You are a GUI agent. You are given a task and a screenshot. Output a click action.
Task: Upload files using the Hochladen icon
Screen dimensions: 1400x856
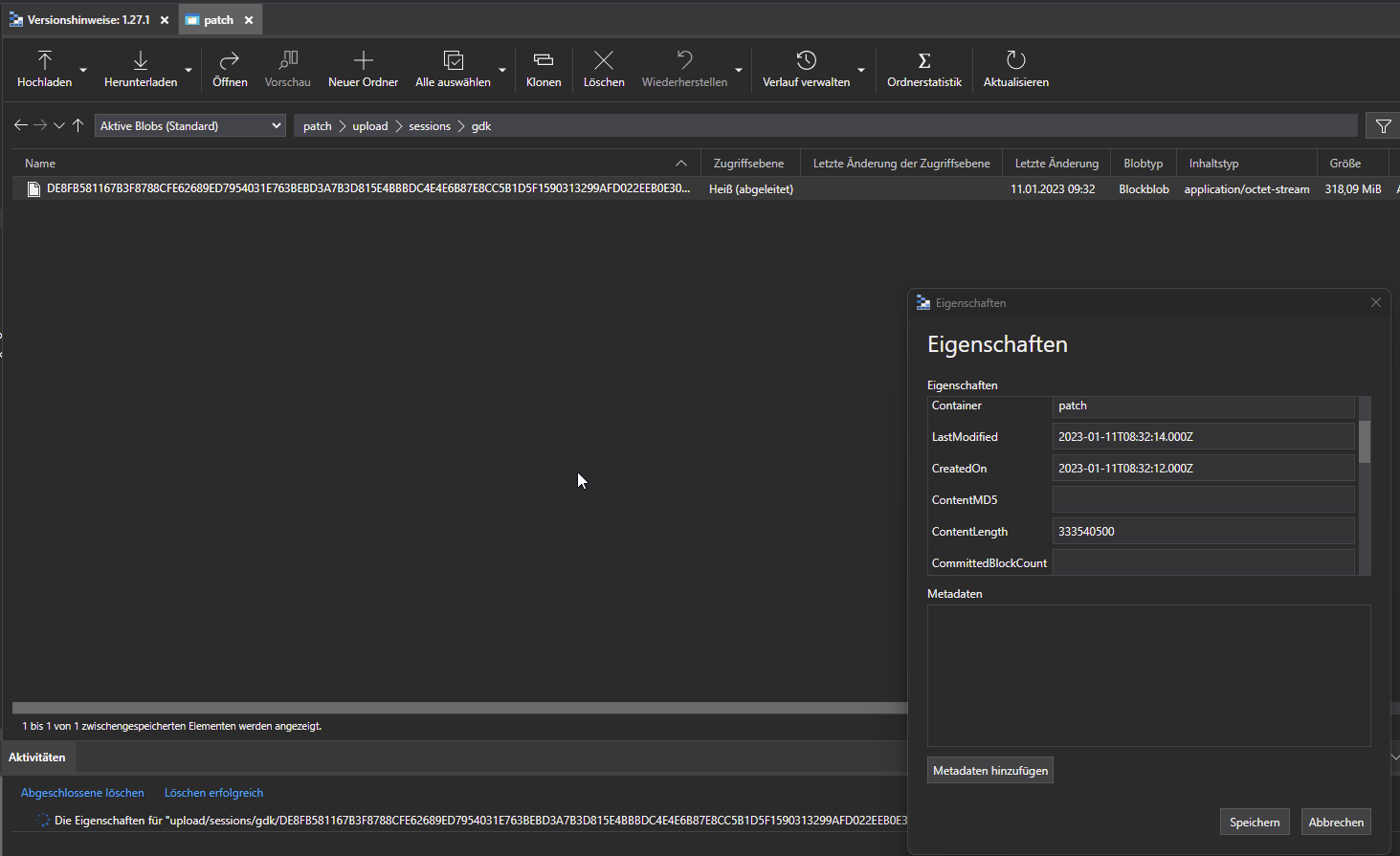[x=43, y=61]
